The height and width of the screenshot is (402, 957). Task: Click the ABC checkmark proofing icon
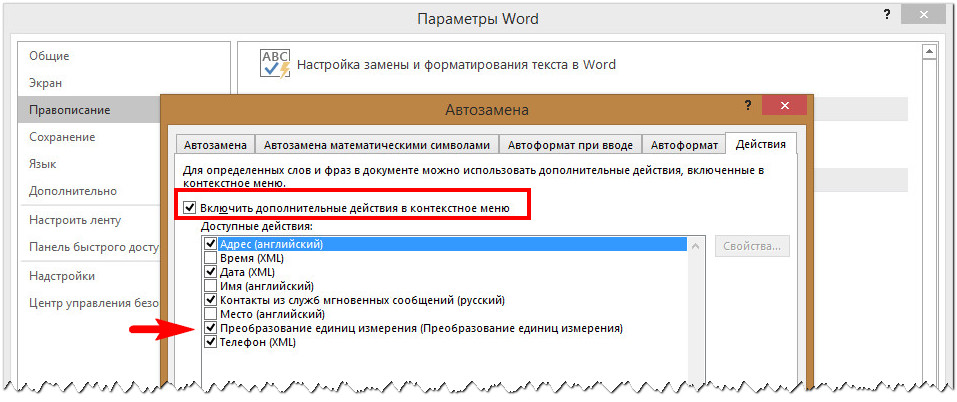(275, 64)
